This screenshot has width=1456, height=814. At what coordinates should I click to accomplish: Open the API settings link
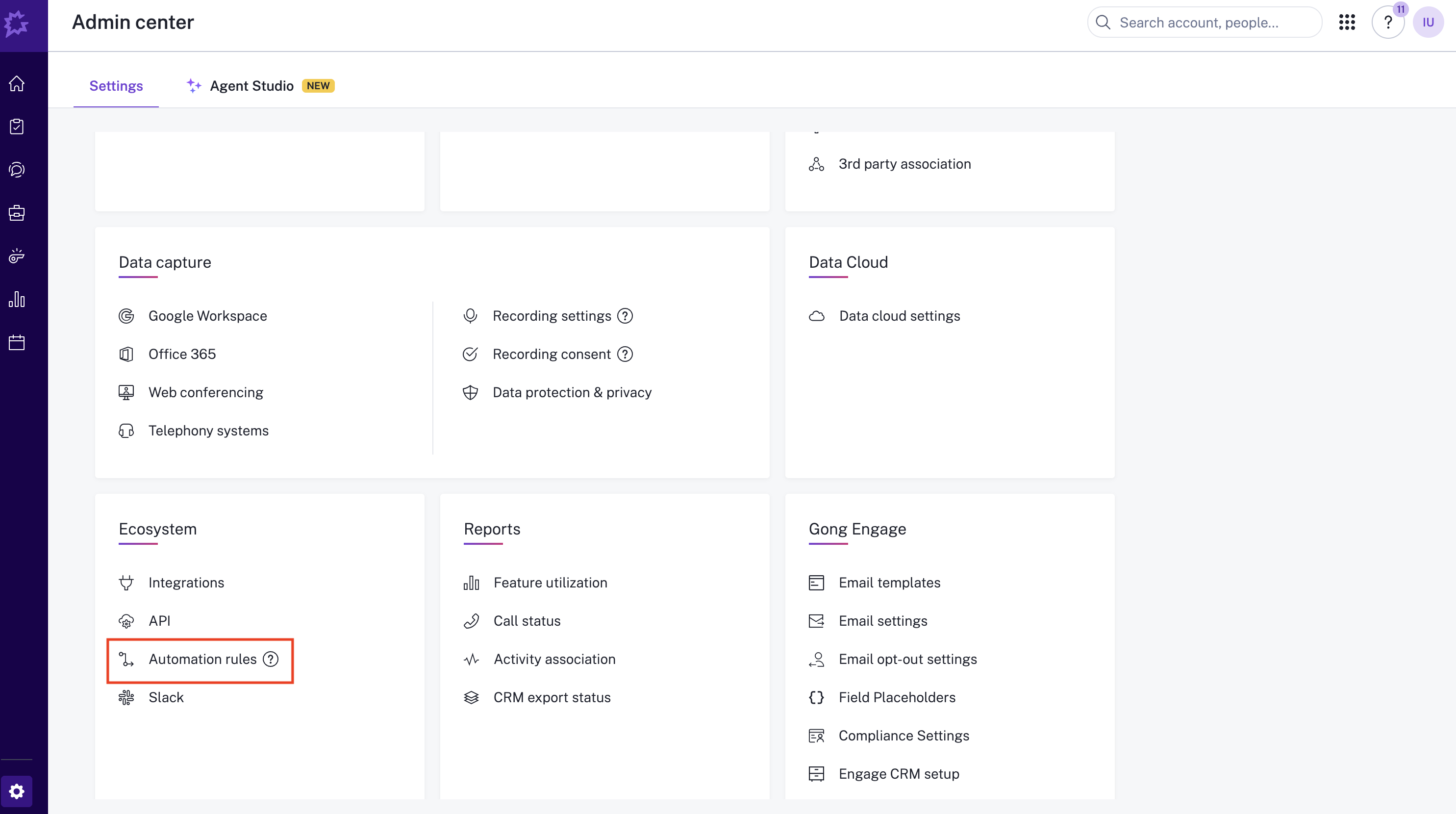159,621
